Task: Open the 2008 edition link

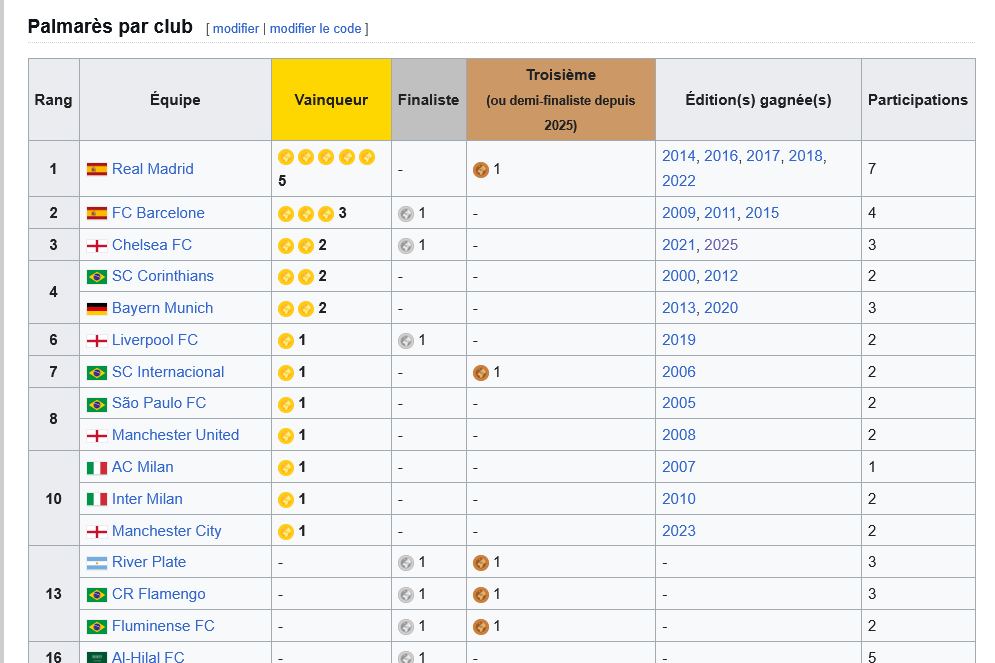Action: point(678,435)
